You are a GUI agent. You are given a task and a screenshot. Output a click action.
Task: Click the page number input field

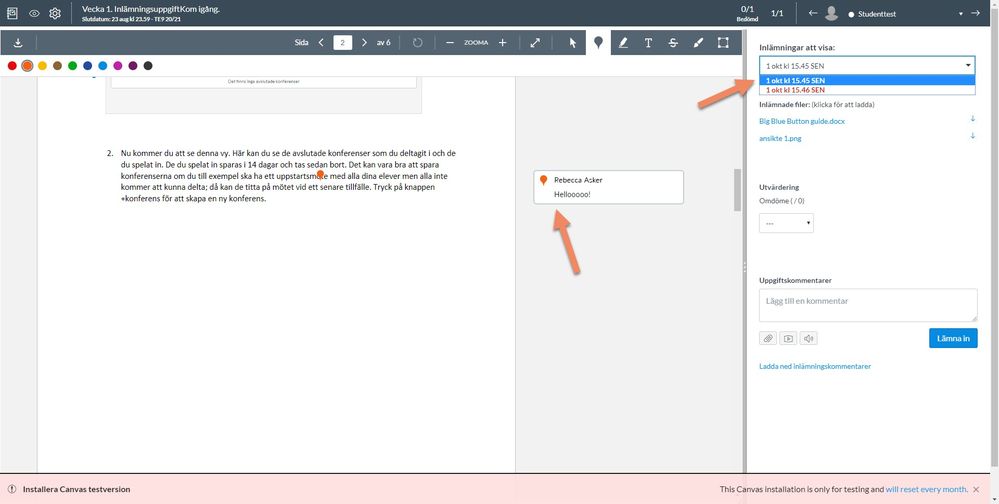point(343,43)
